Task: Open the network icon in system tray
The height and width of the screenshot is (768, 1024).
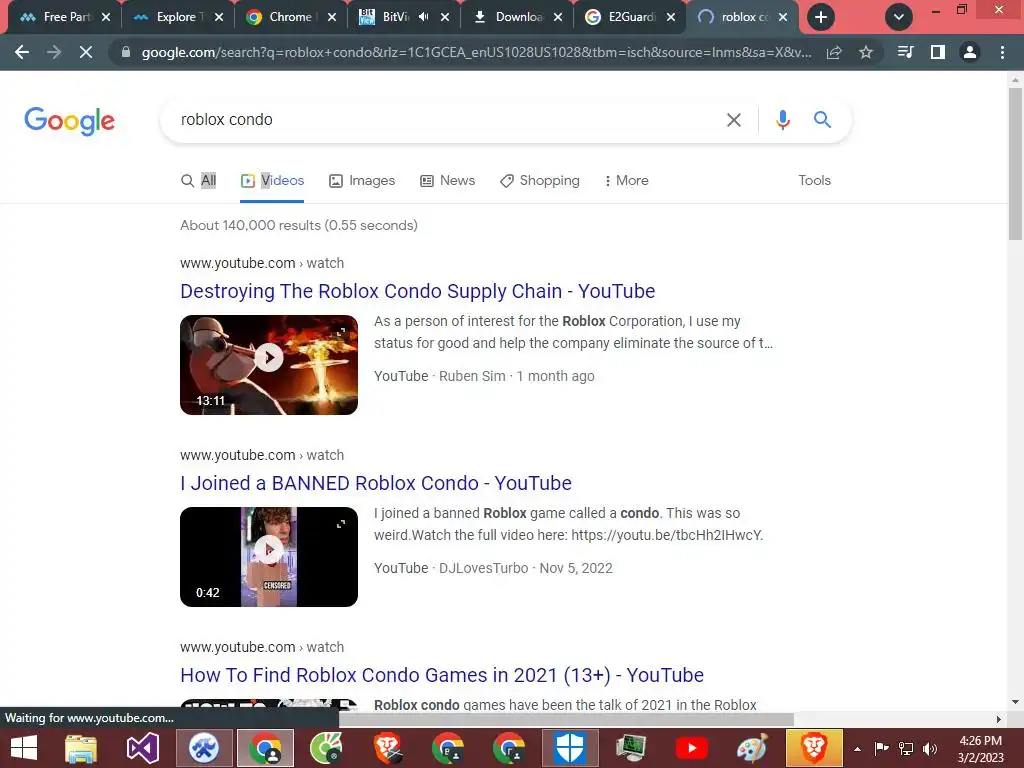Action: [x=906, y=749]
